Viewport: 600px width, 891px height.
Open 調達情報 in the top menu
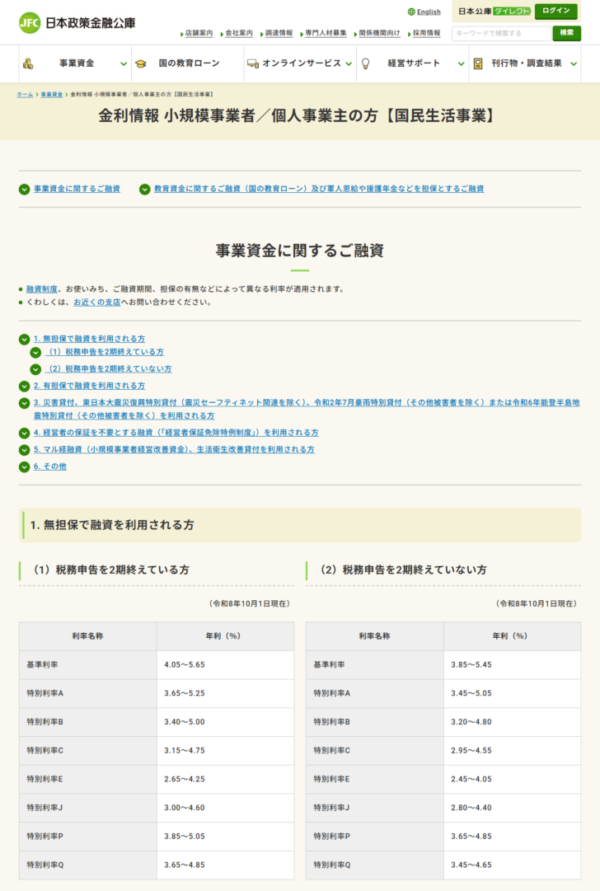[278, 34]
